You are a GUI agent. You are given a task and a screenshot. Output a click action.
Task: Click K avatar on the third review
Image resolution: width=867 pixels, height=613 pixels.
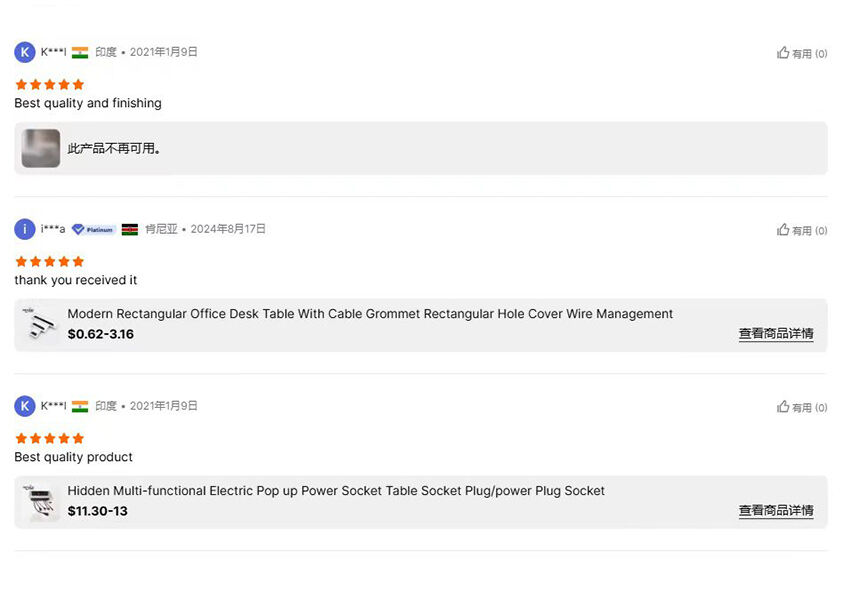24,406
